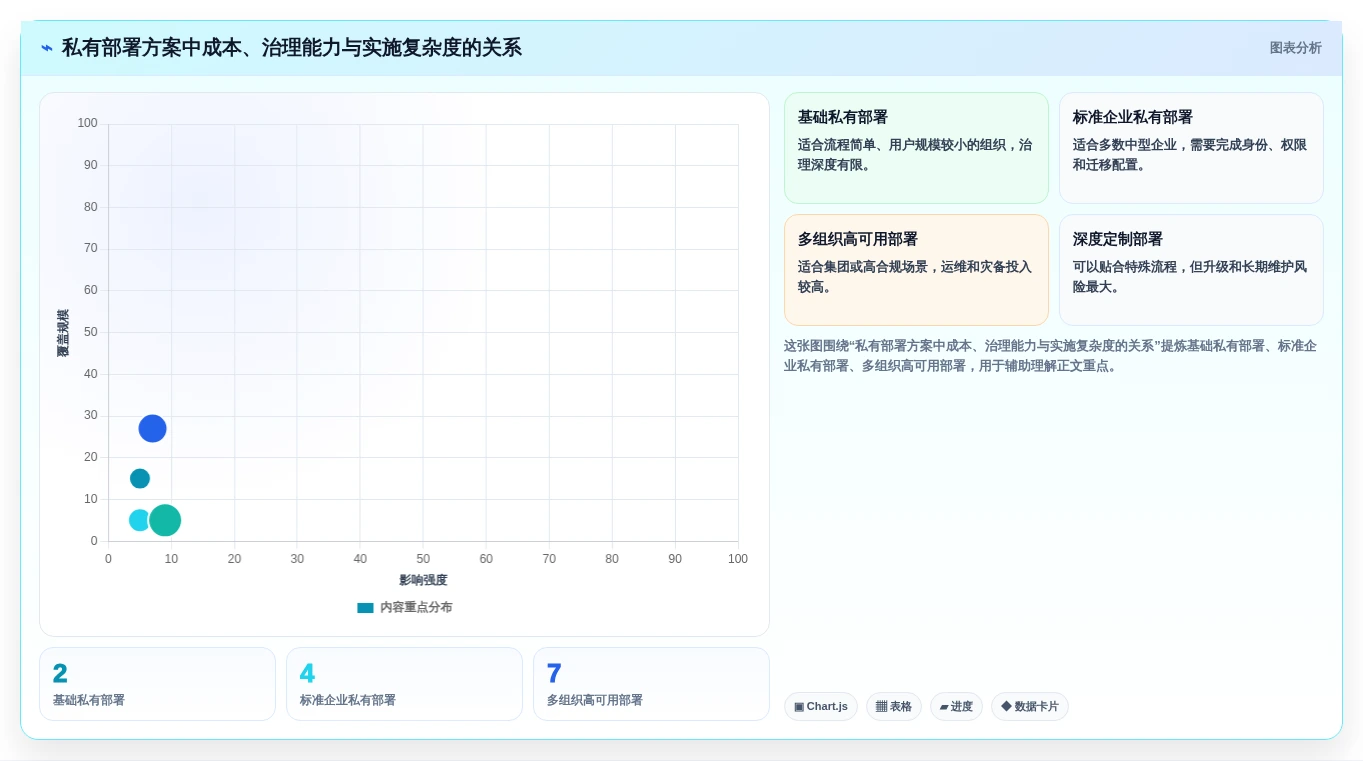
Task: Click the 影响强度 x-axis title
Action: tap(423, 580)
